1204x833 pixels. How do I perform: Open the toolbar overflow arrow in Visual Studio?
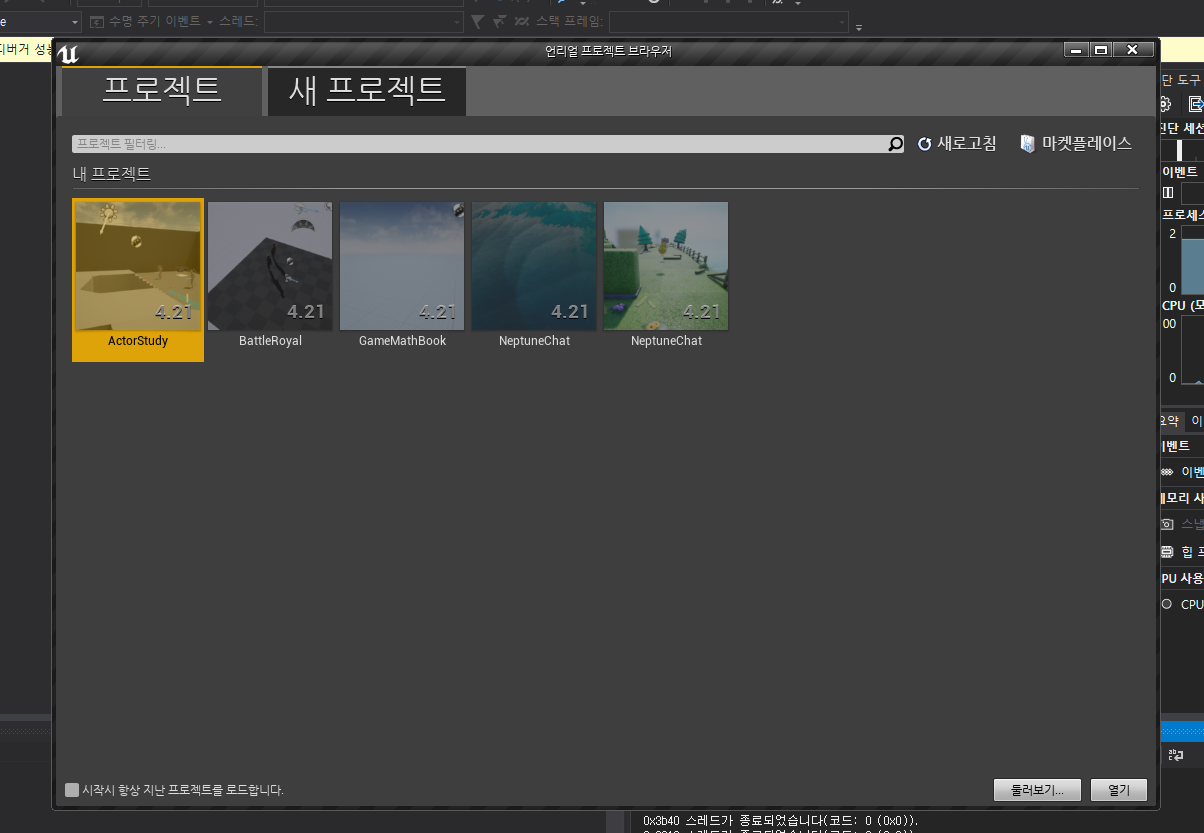(859, 26)
